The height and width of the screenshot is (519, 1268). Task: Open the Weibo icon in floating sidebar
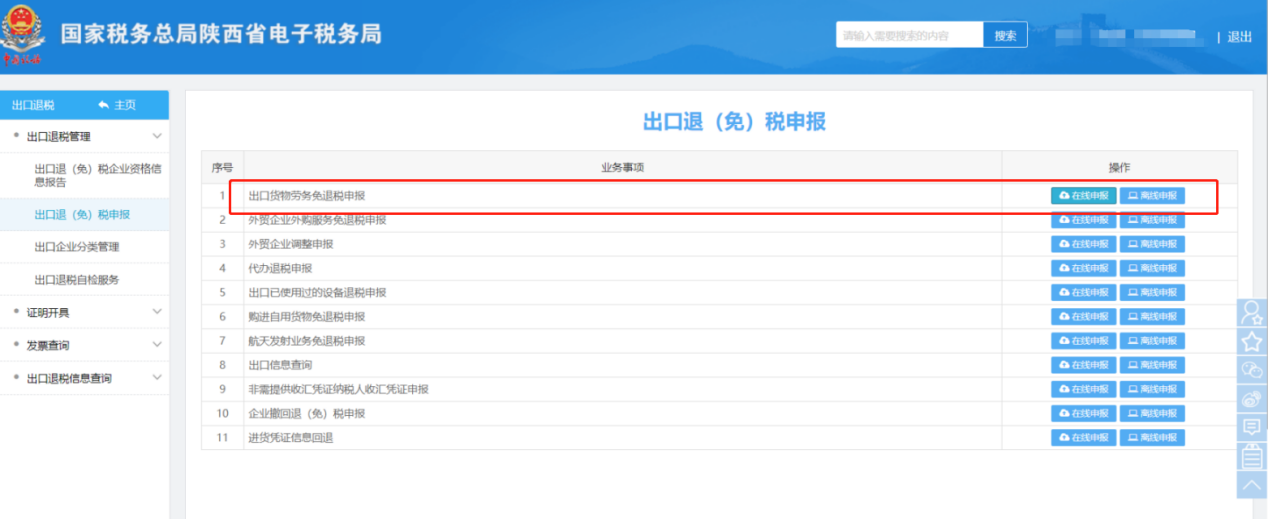pos(1251,399)
